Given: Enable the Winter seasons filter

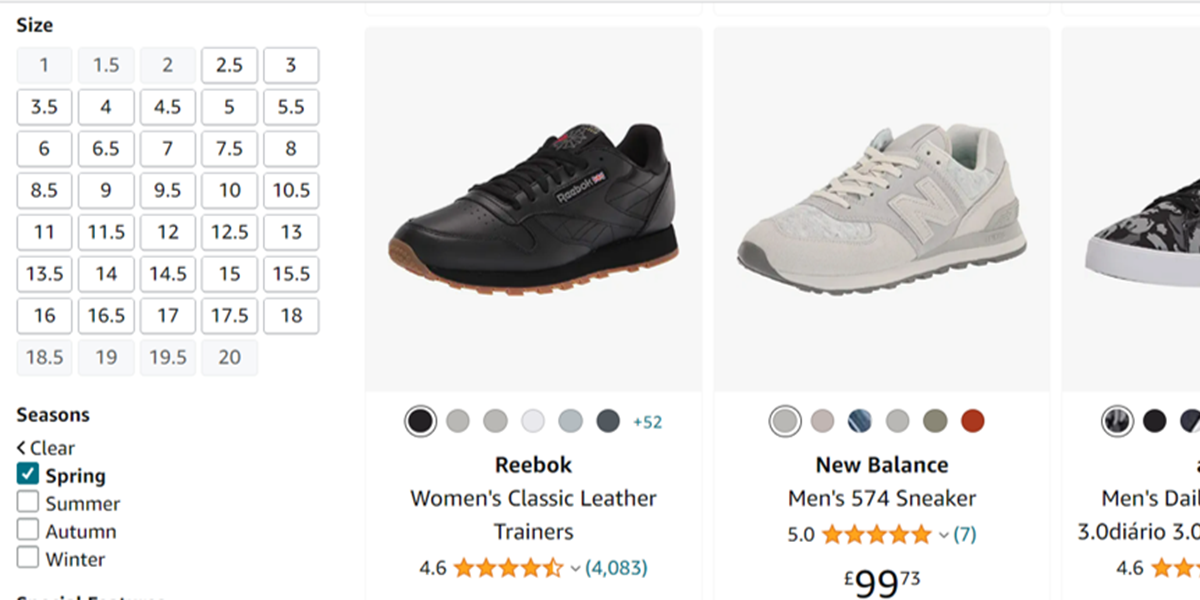Looking at the screenshot, I should pos(27,558).
